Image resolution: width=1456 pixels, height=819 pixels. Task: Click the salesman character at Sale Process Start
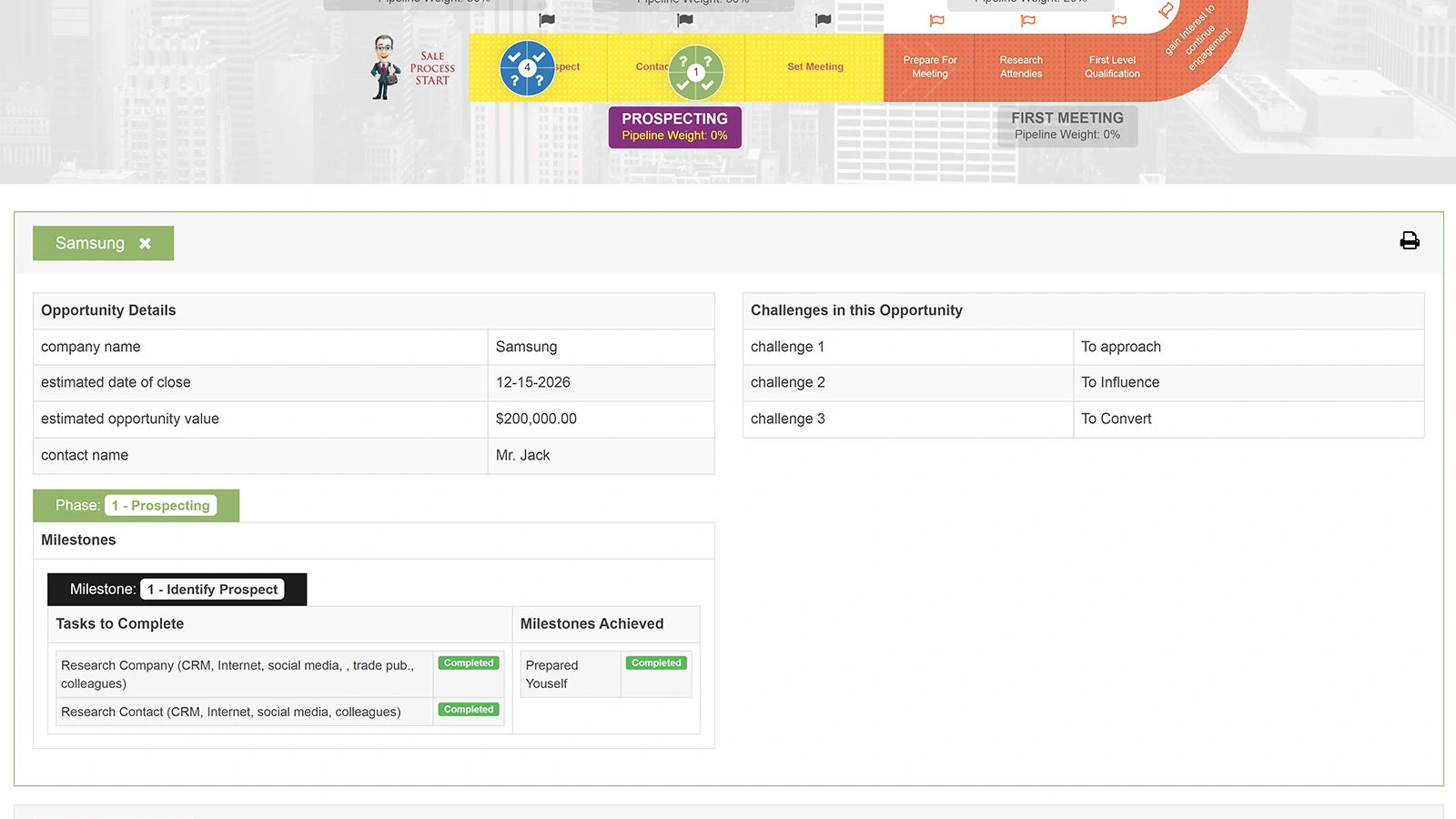click(385, 68)
